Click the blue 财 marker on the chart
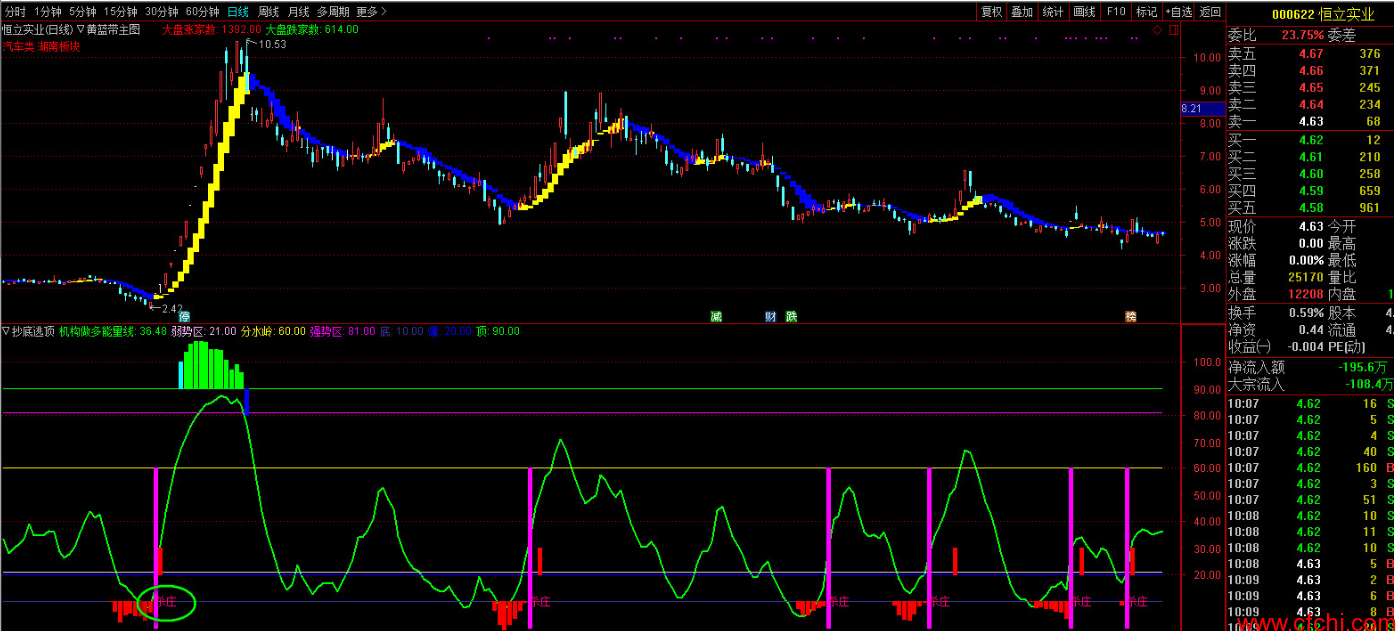 click(771, 317)
